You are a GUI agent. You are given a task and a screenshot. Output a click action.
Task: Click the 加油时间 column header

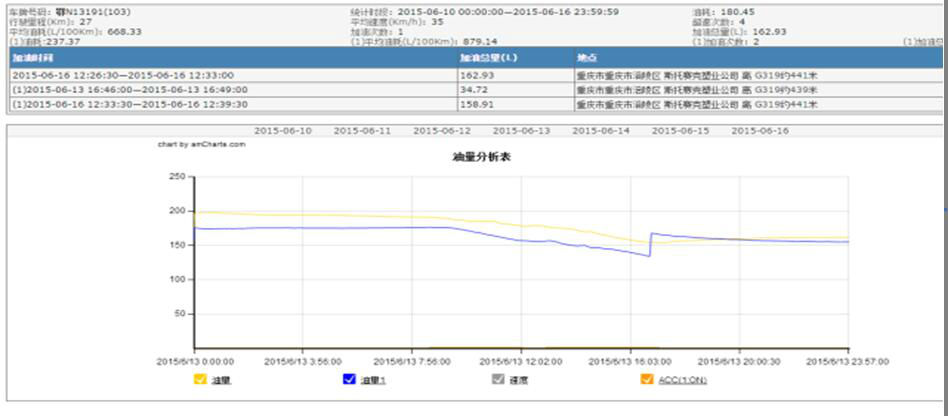click(x=33, y=58)
